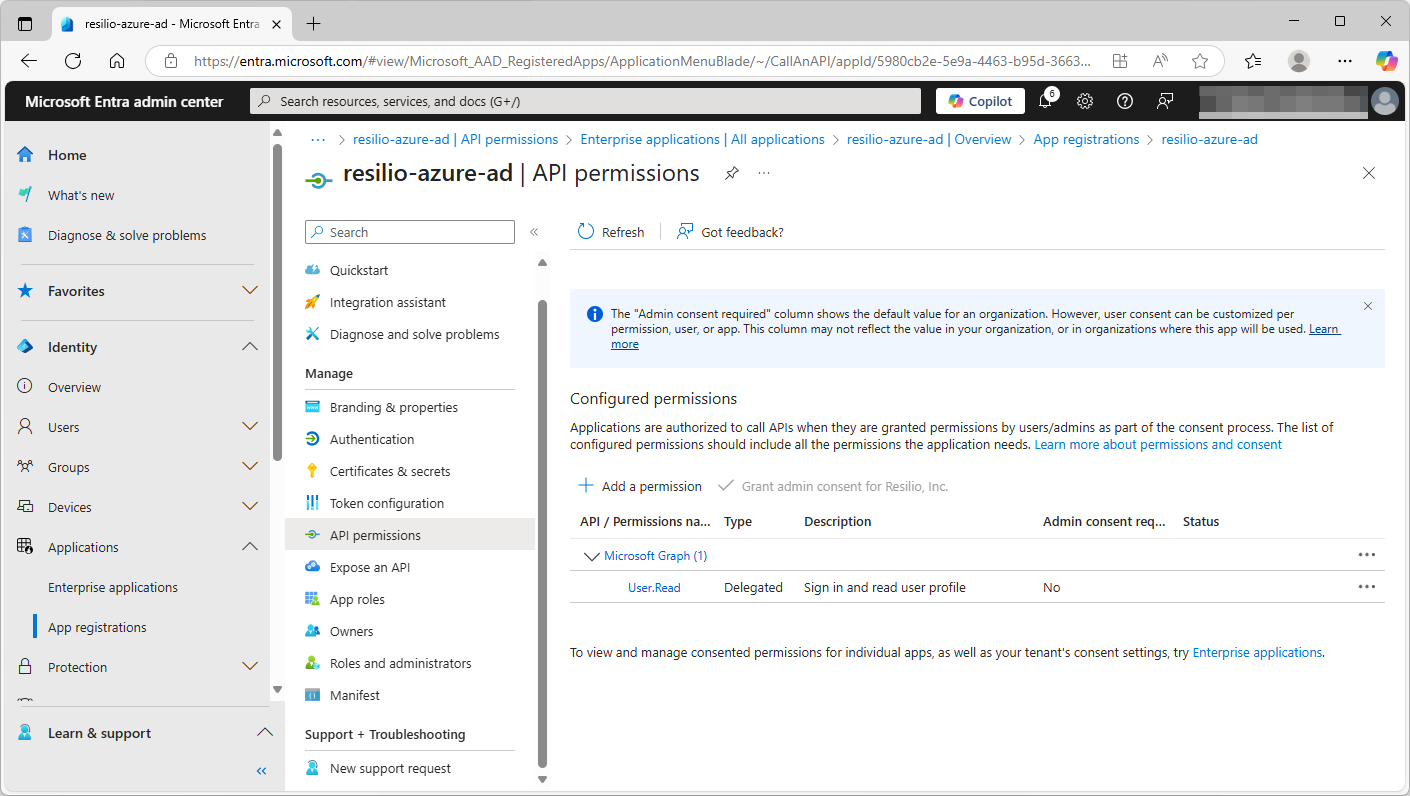Open Copilot from the top bar
The height and width of the screenshot is (796, 1410).
pyautogui.click(x=979, y=100)
